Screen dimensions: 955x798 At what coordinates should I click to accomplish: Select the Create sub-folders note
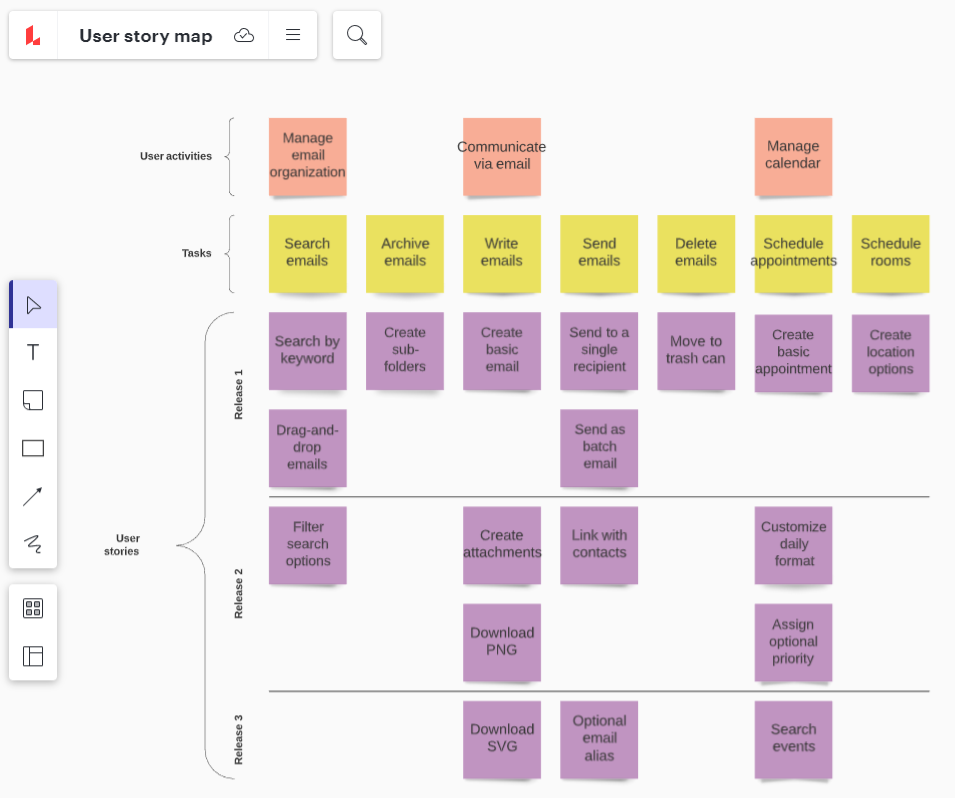405,351
